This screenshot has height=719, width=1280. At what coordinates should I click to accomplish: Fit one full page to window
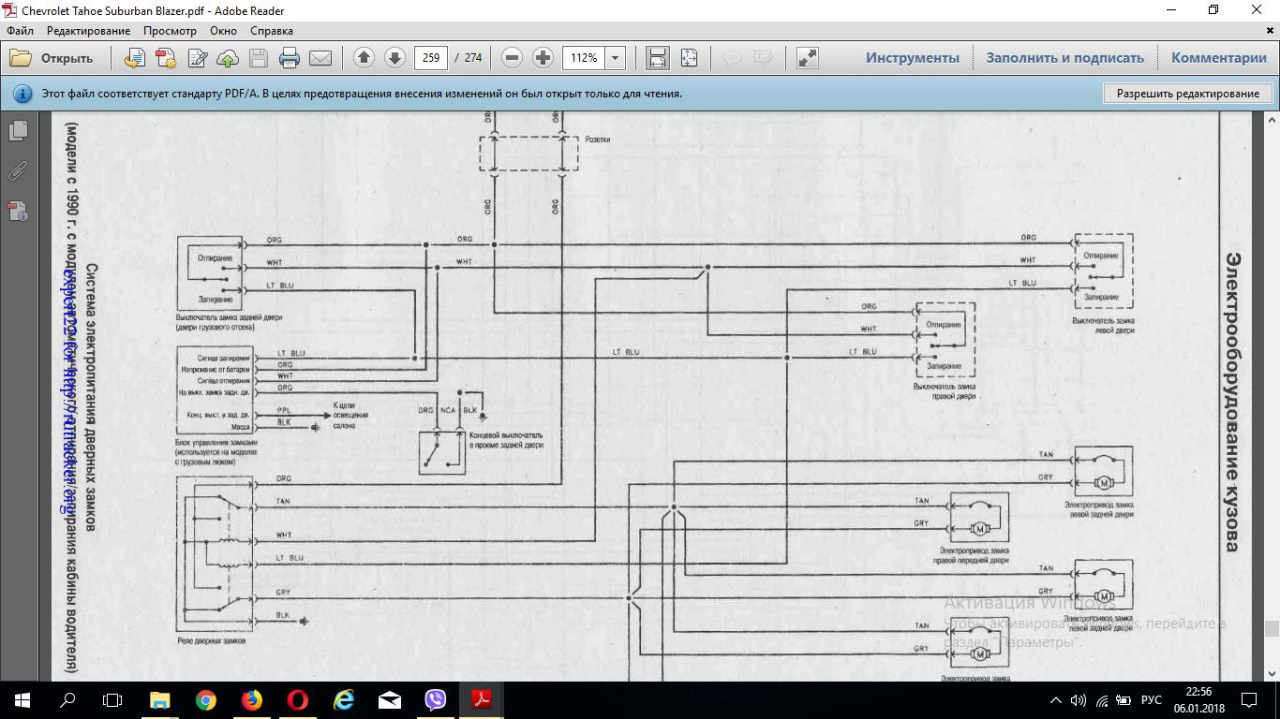click(689, 58)
